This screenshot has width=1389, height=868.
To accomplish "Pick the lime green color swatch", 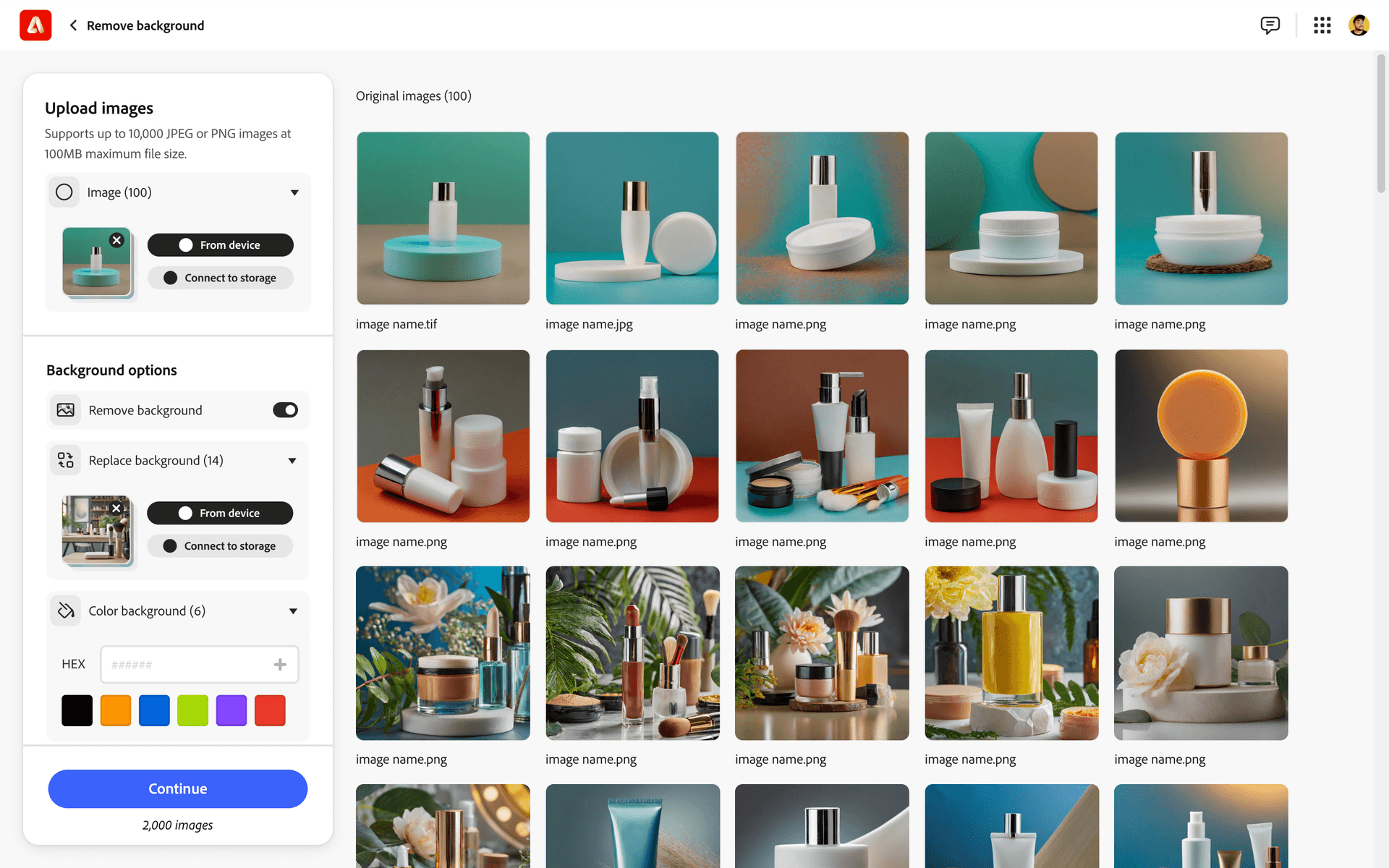I will [192, 710].
